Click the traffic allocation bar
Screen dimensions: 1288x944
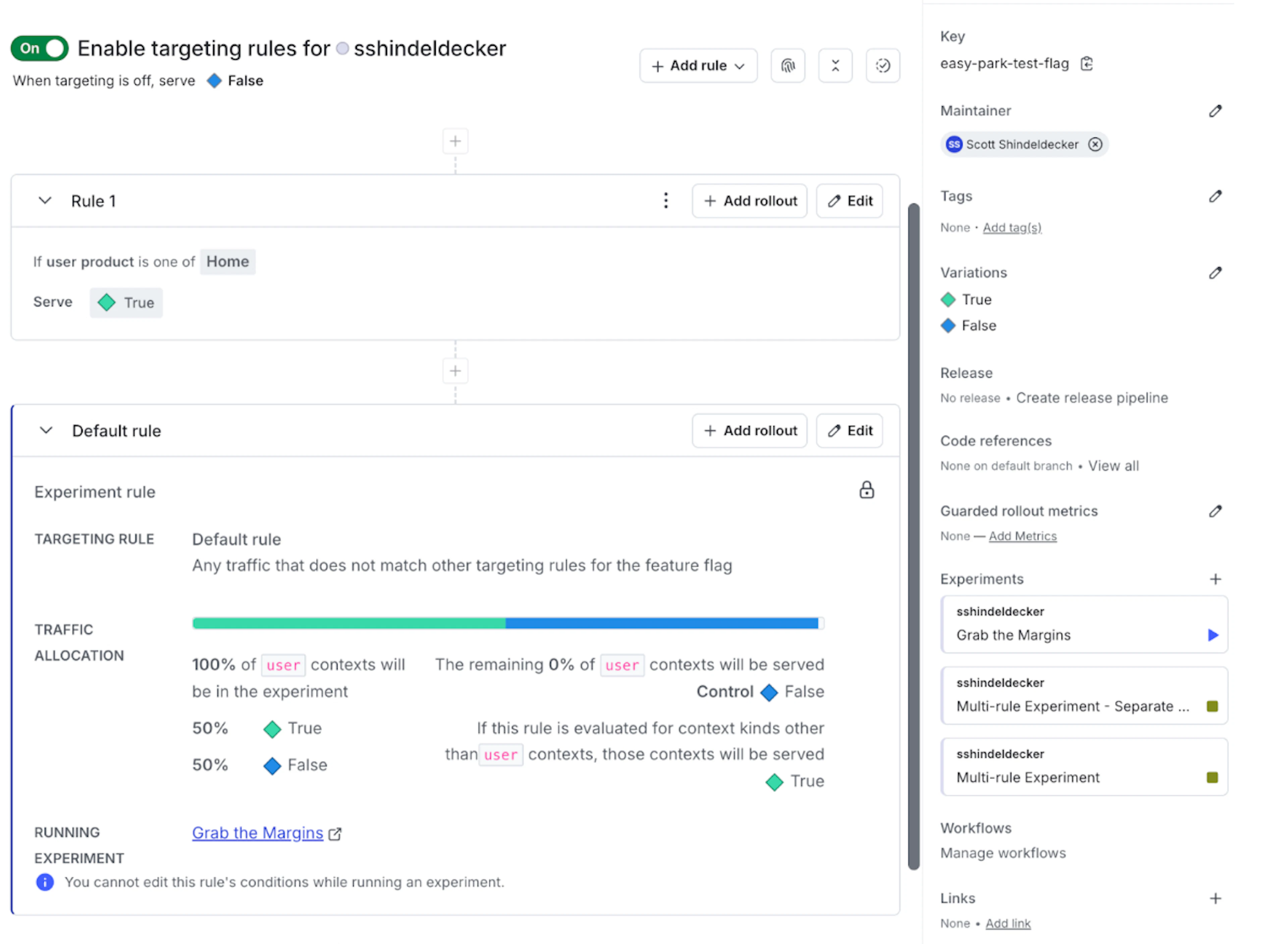click(x=508, y=623)
